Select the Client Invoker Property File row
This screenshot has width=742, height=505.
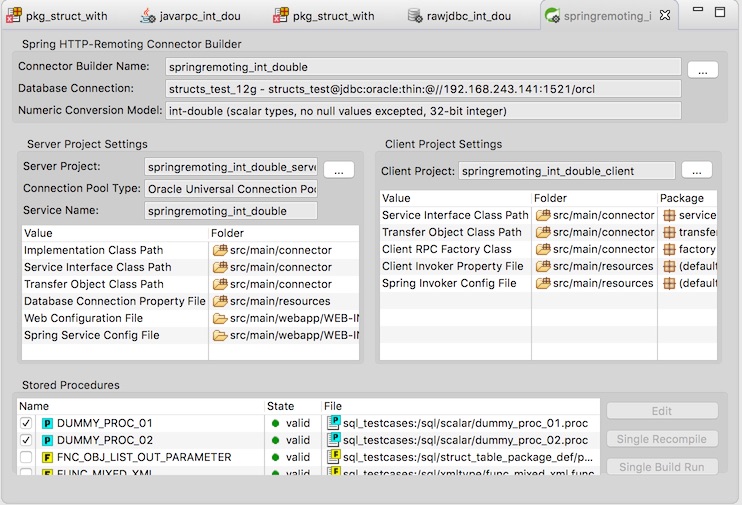pos(548,266)
